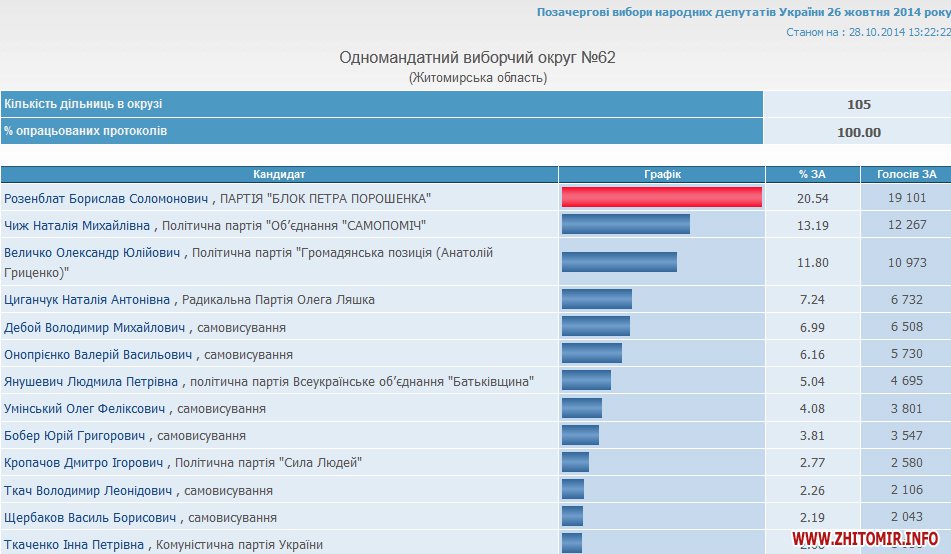This screenshot has width=951, height=554.
Task: Click the Графік column header
Action: (662, 174)
